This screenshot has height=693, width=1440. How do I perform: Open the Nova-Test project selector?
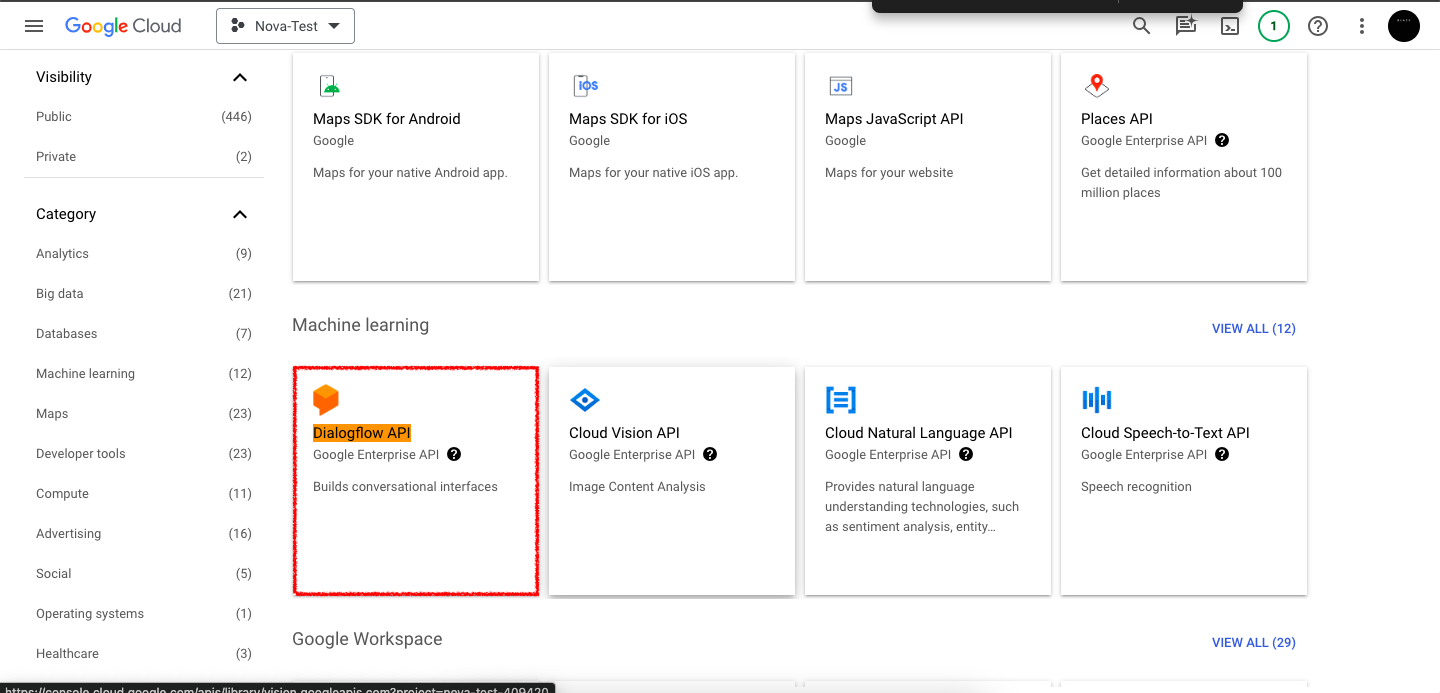(285, 26)
